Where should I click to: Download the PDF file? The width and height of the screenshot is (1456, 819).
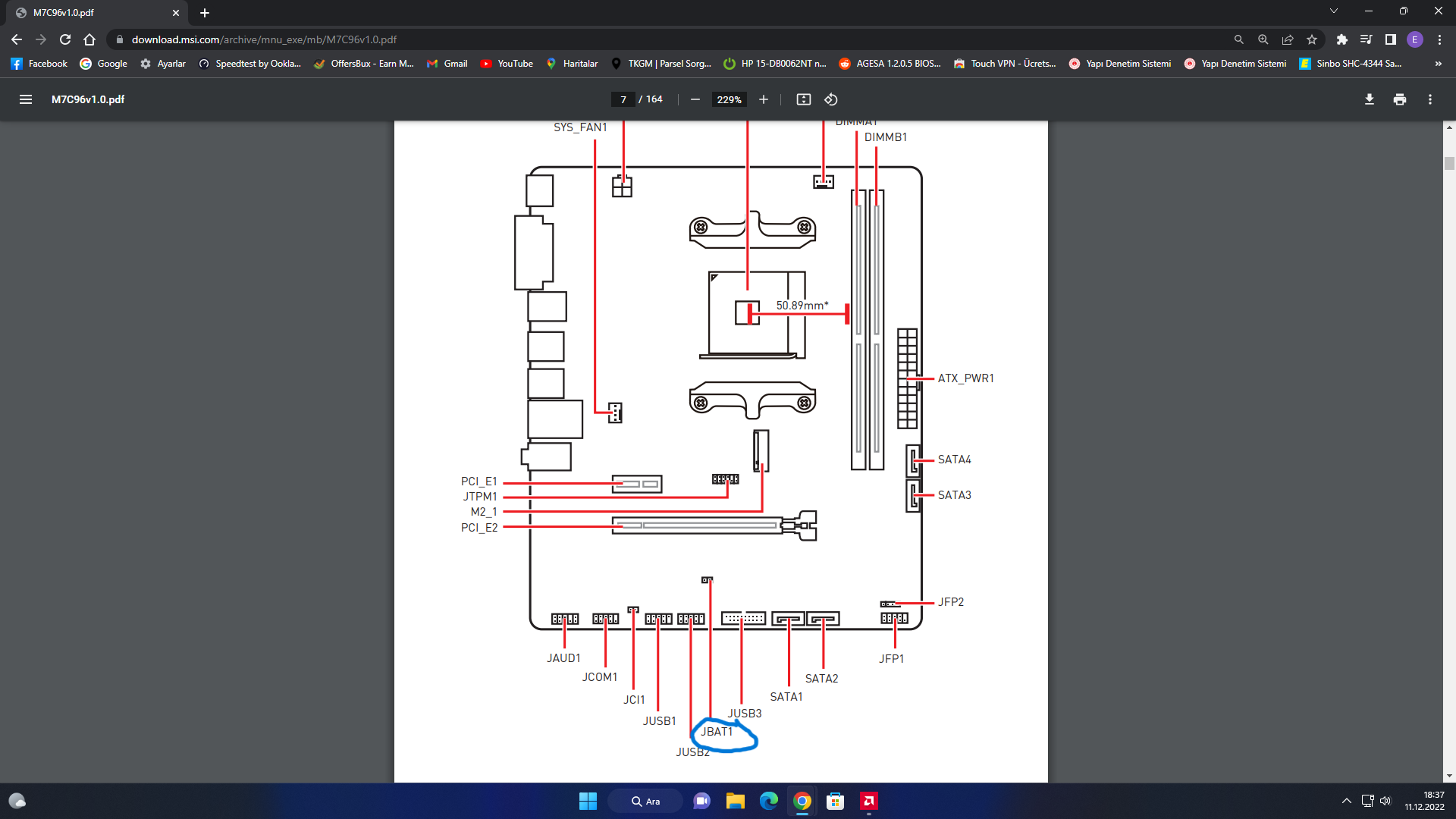[x=1370, y=99]
